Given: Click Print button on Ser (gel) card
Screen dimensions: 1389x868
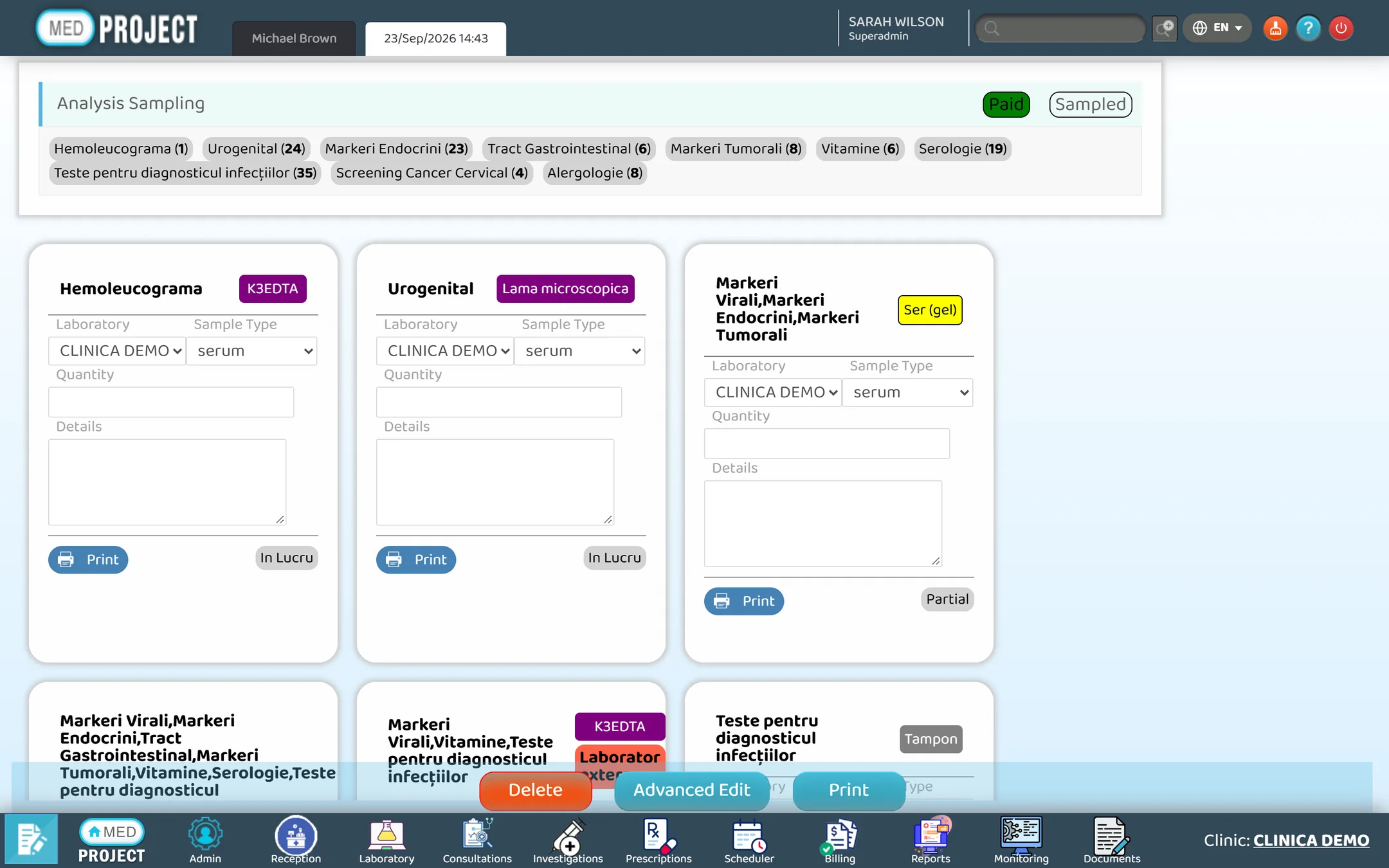Looking at the screenshot, I should (744, 601).
